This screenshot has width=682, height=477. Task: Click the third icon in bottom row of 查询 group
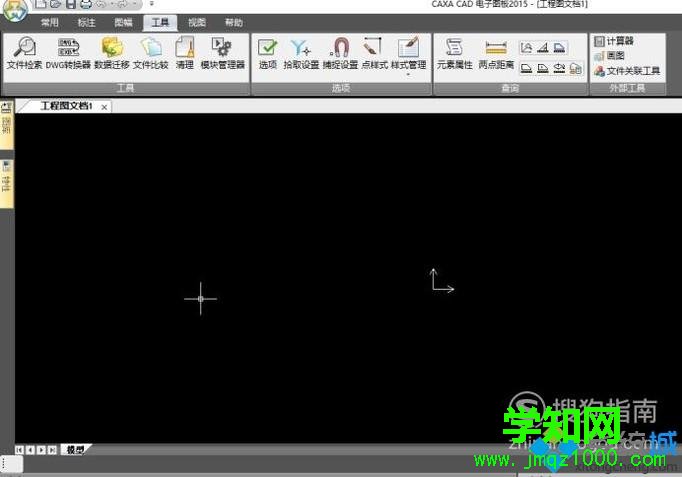point(559,68)
